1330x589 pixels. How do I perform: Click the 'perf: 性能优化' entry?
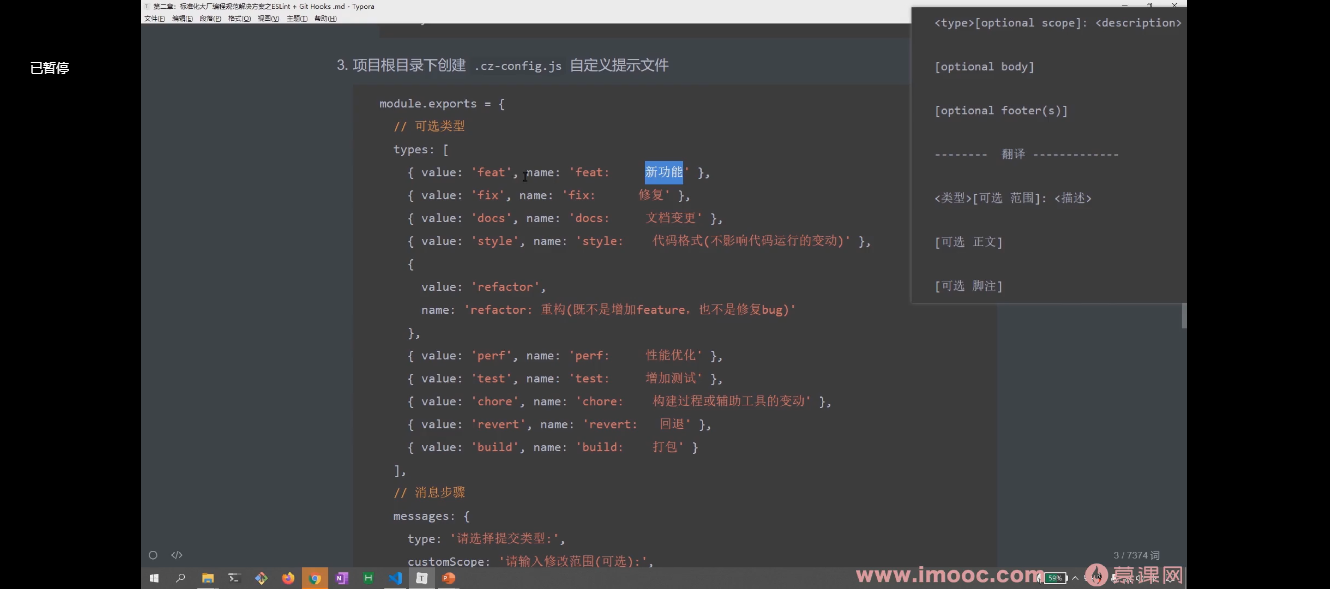565,356
